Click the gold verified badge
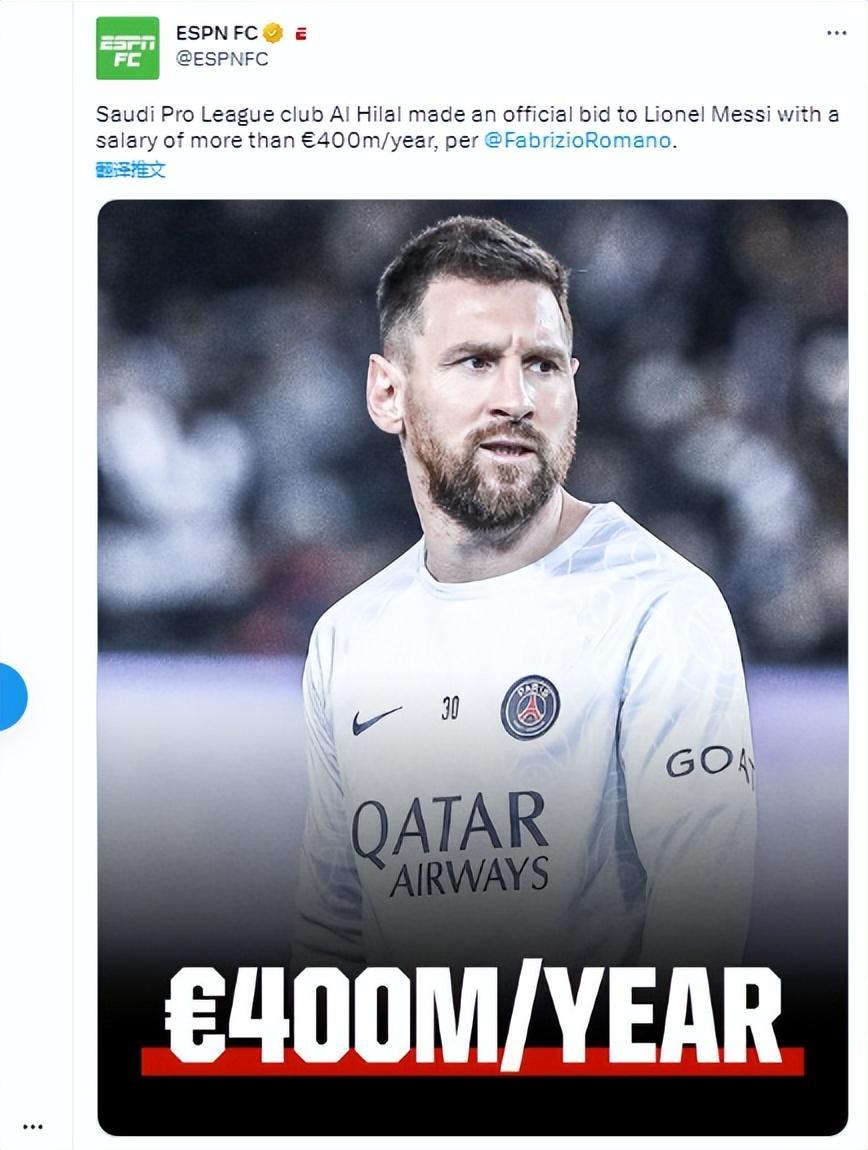The height and width of the screenshot is (1150, 868). tap(273, 33)
